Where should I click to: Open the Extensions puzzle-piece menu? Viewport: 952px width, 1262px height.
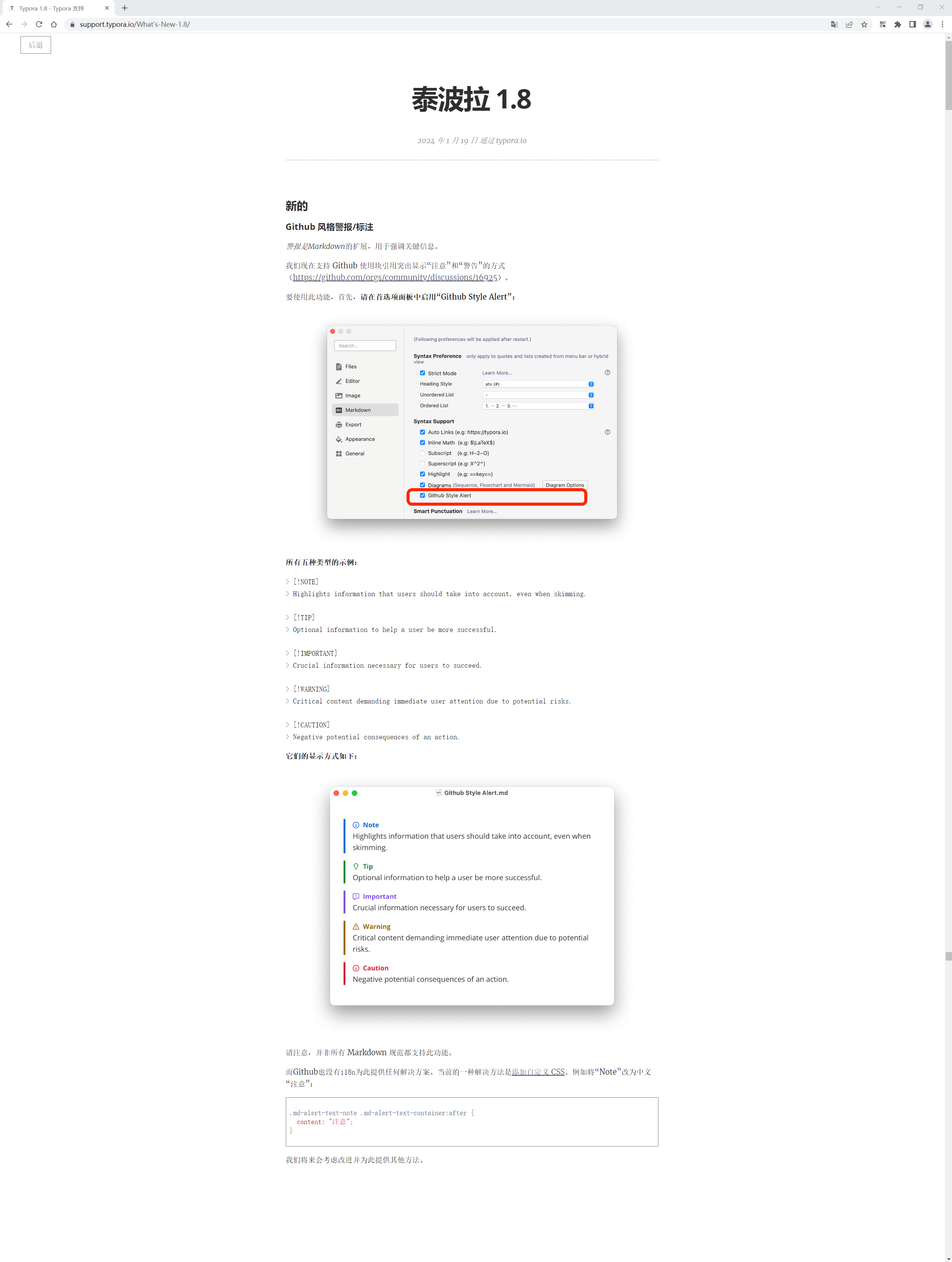[x=898, y=25]
